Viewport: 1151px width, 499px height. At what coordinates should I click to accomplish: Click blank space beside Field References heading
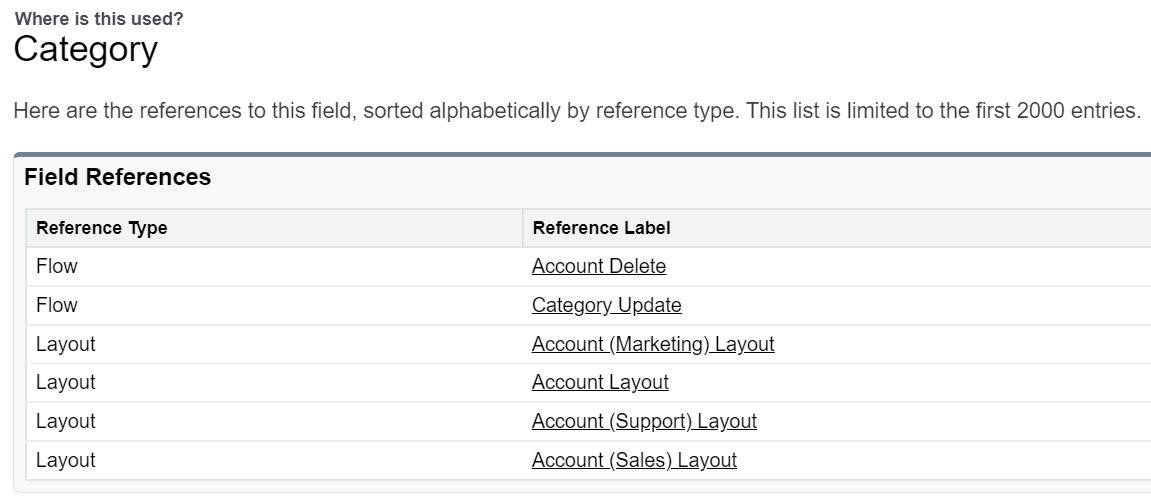[700, 178]
